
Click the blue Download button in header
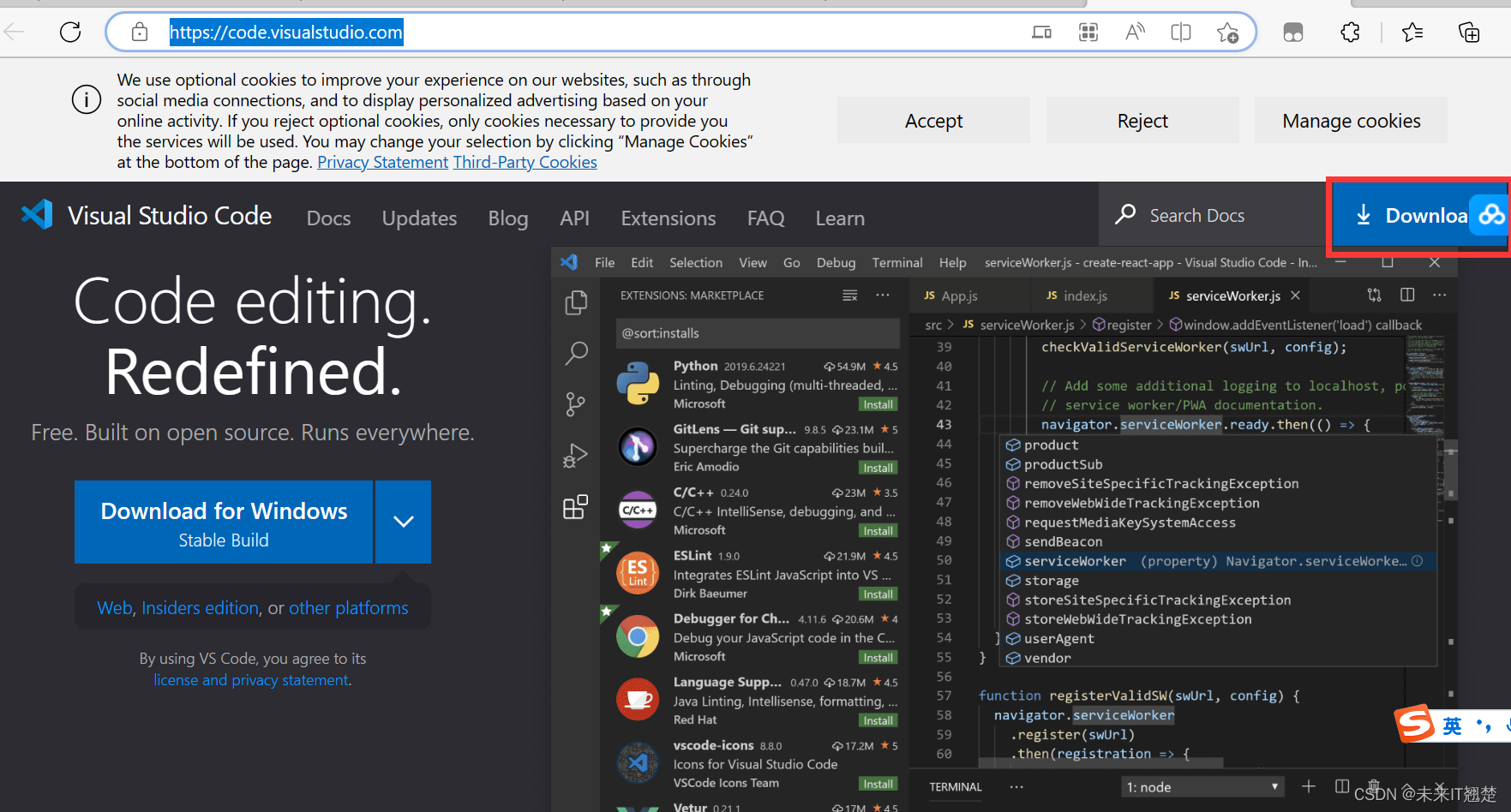point(1418,216)
